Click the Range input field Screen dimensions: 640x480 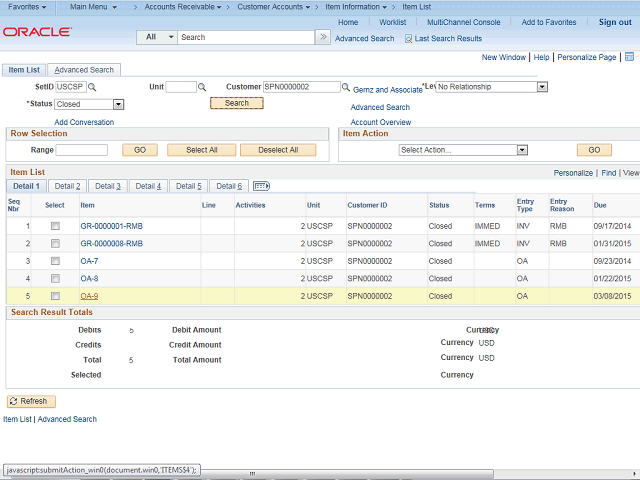[82, 150]
